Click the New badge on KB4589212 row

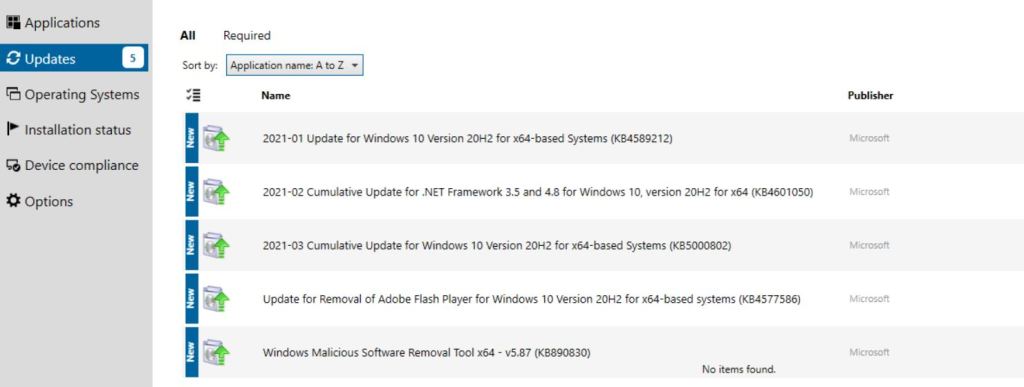pyautogui.click(x=191, y=138)
